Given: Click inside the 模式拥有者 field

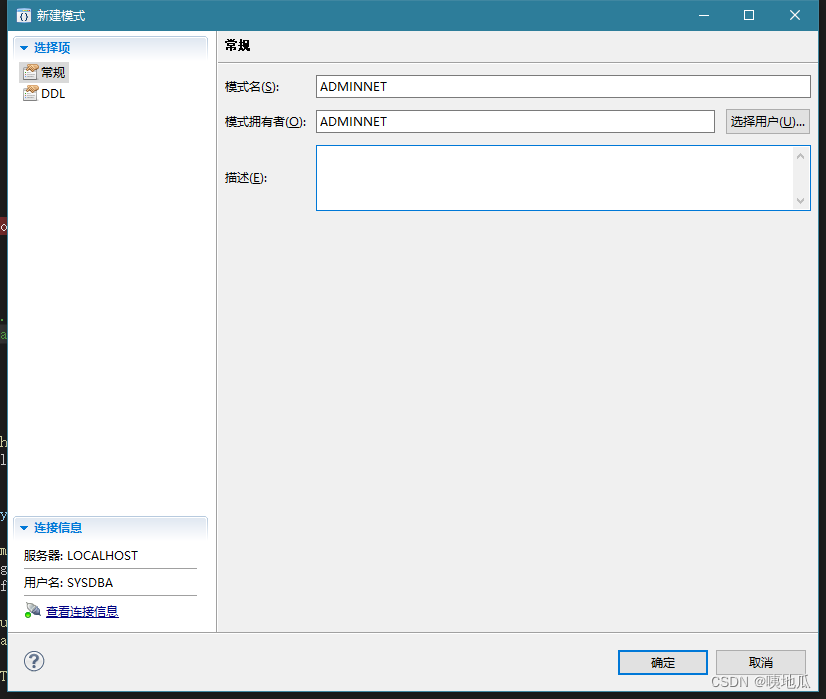Looking at the screenshot, I should tap(515, 121).
